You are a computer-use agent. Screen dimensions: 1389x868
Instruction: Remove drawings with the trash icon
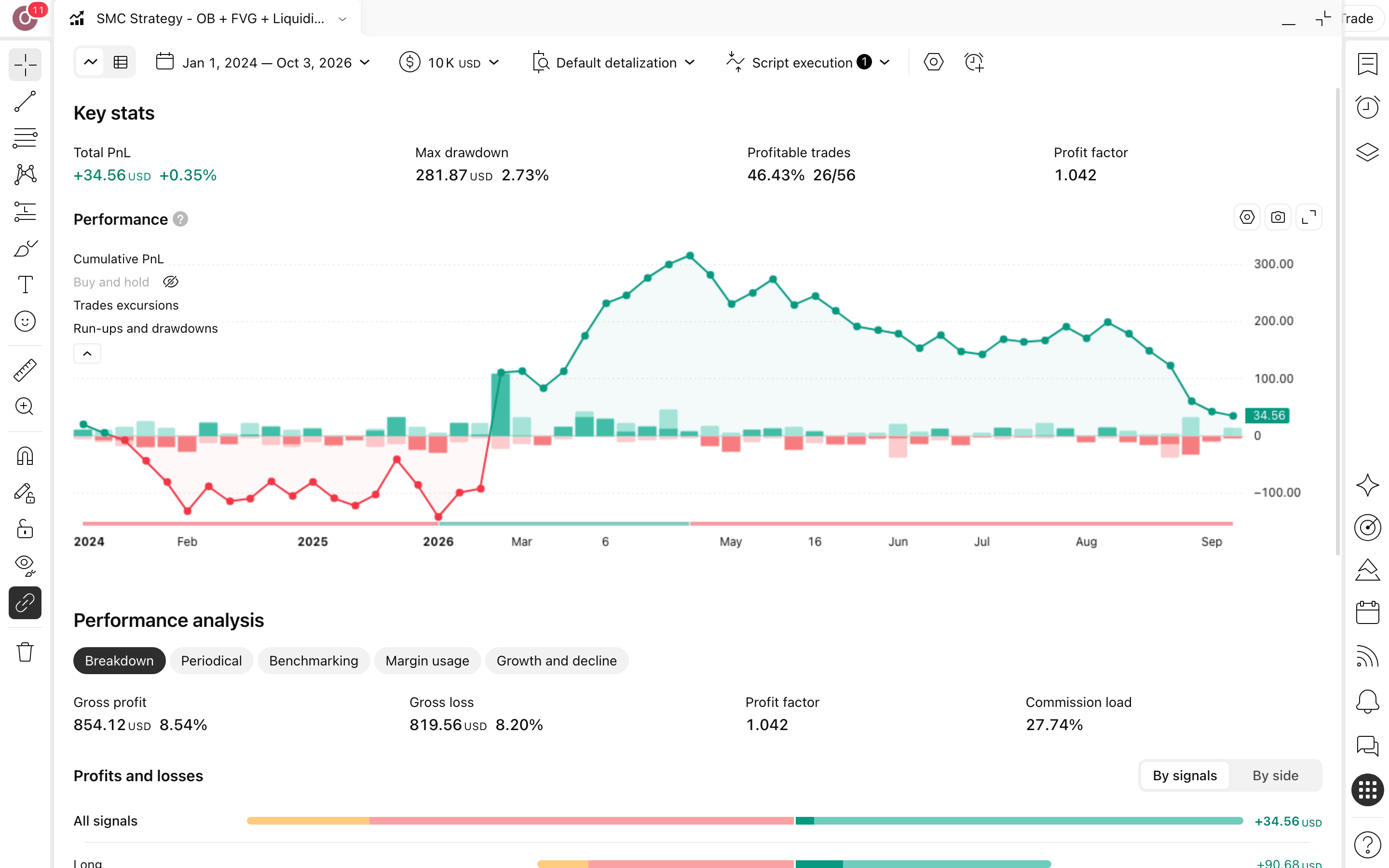(x=25, y=652)
